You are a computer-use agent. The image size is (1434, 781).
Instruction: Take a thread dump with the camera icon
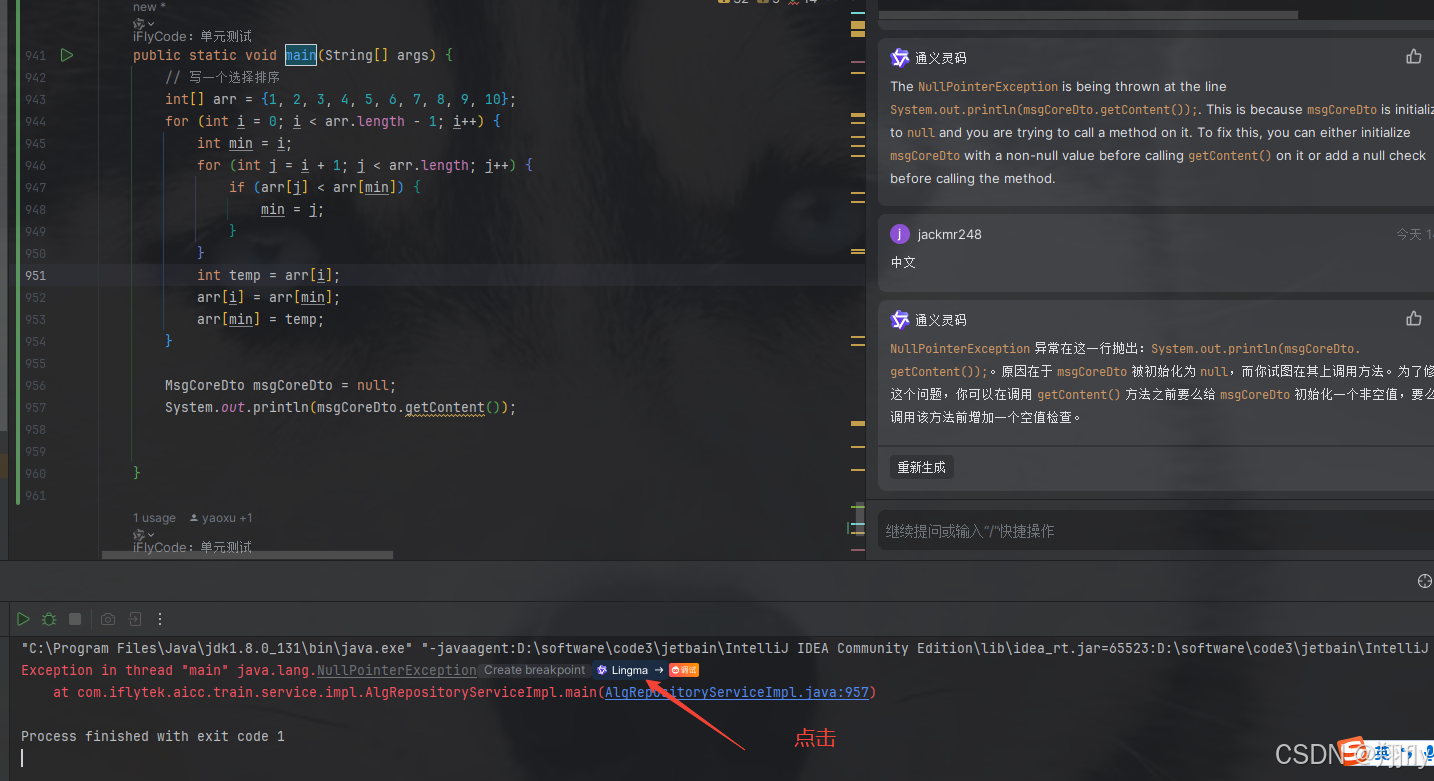[x=108, y=619]
